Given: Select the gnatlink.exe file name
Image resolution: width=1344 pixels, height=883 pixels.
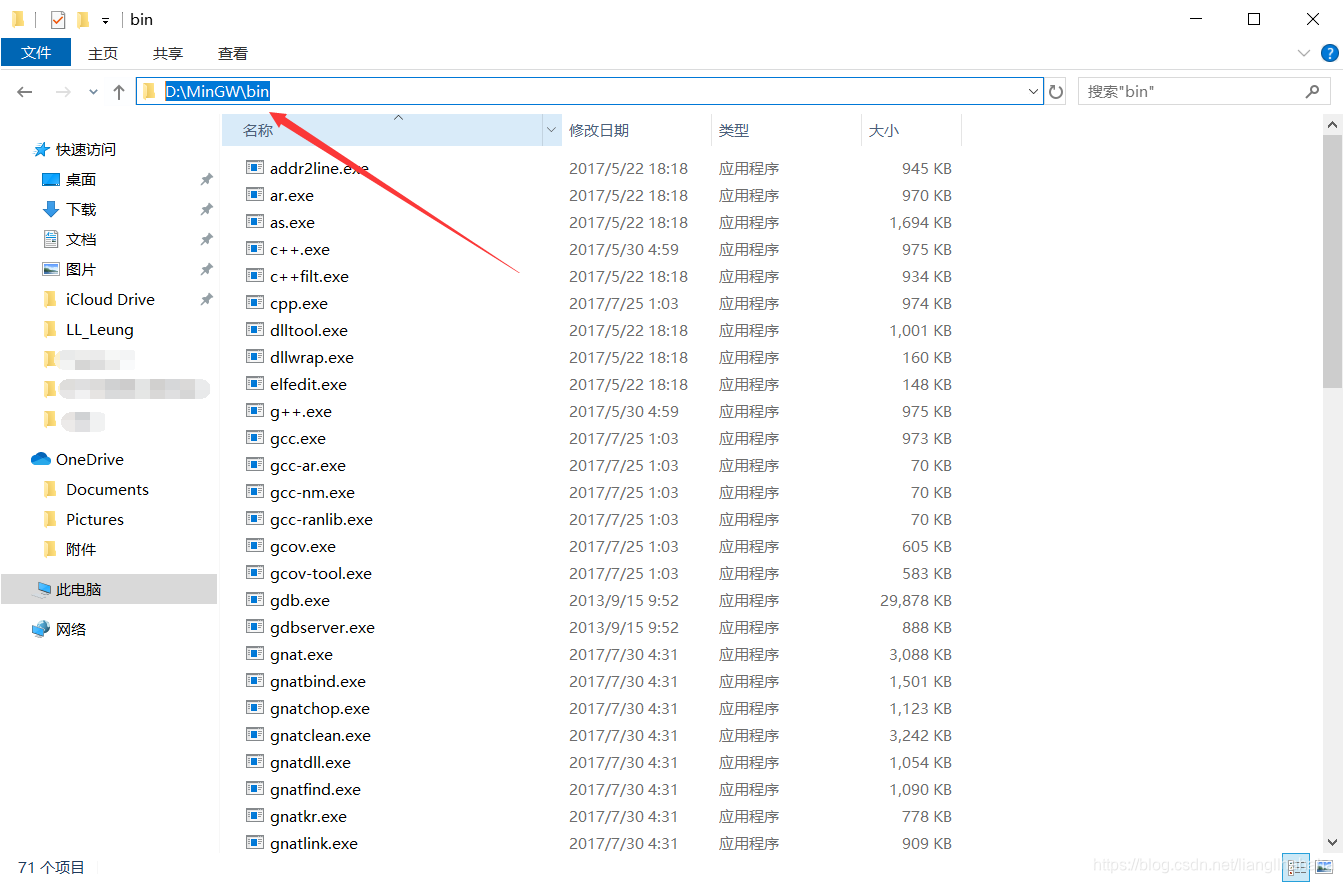Looking at the screenshot, I should click(314, 843).
